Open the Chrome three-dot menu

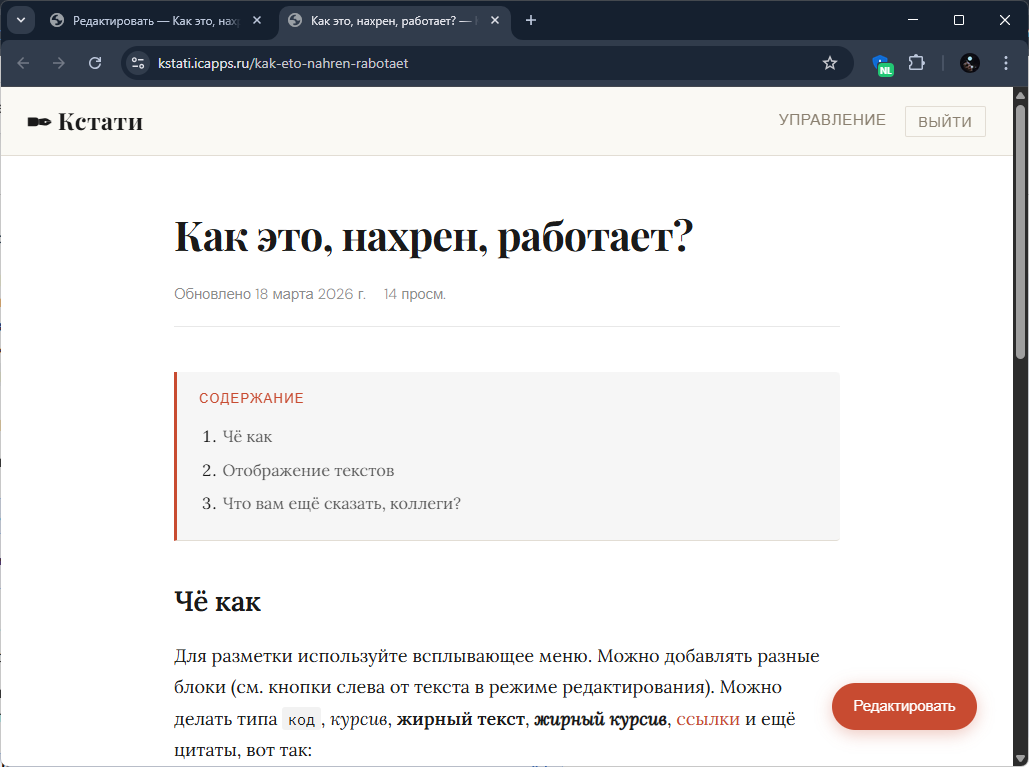click(1004, 63)
